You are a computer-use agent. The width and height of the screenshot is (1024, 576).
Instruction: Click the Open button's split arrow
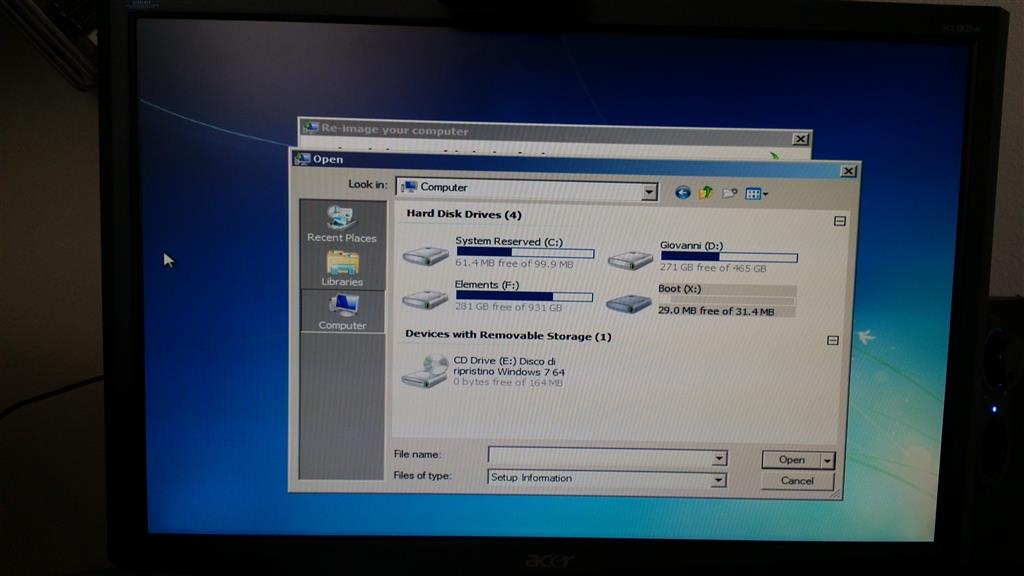coord(827,461)
